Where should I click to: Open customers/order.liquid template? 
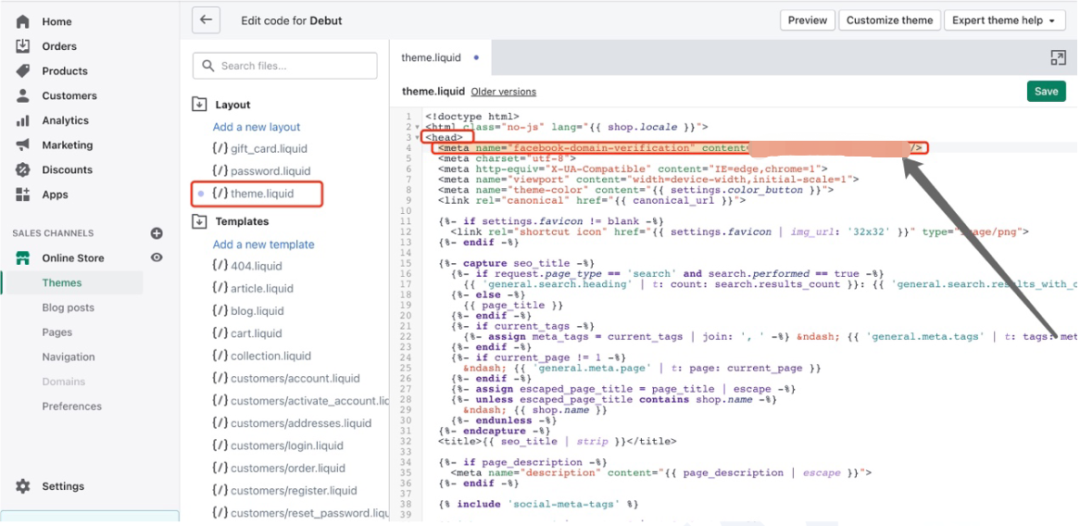tap(278, 468)
